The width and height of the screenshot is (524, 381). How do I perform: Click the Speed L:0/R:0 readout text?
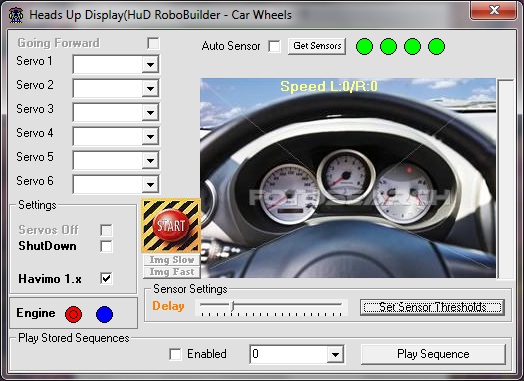click(329, 86)
